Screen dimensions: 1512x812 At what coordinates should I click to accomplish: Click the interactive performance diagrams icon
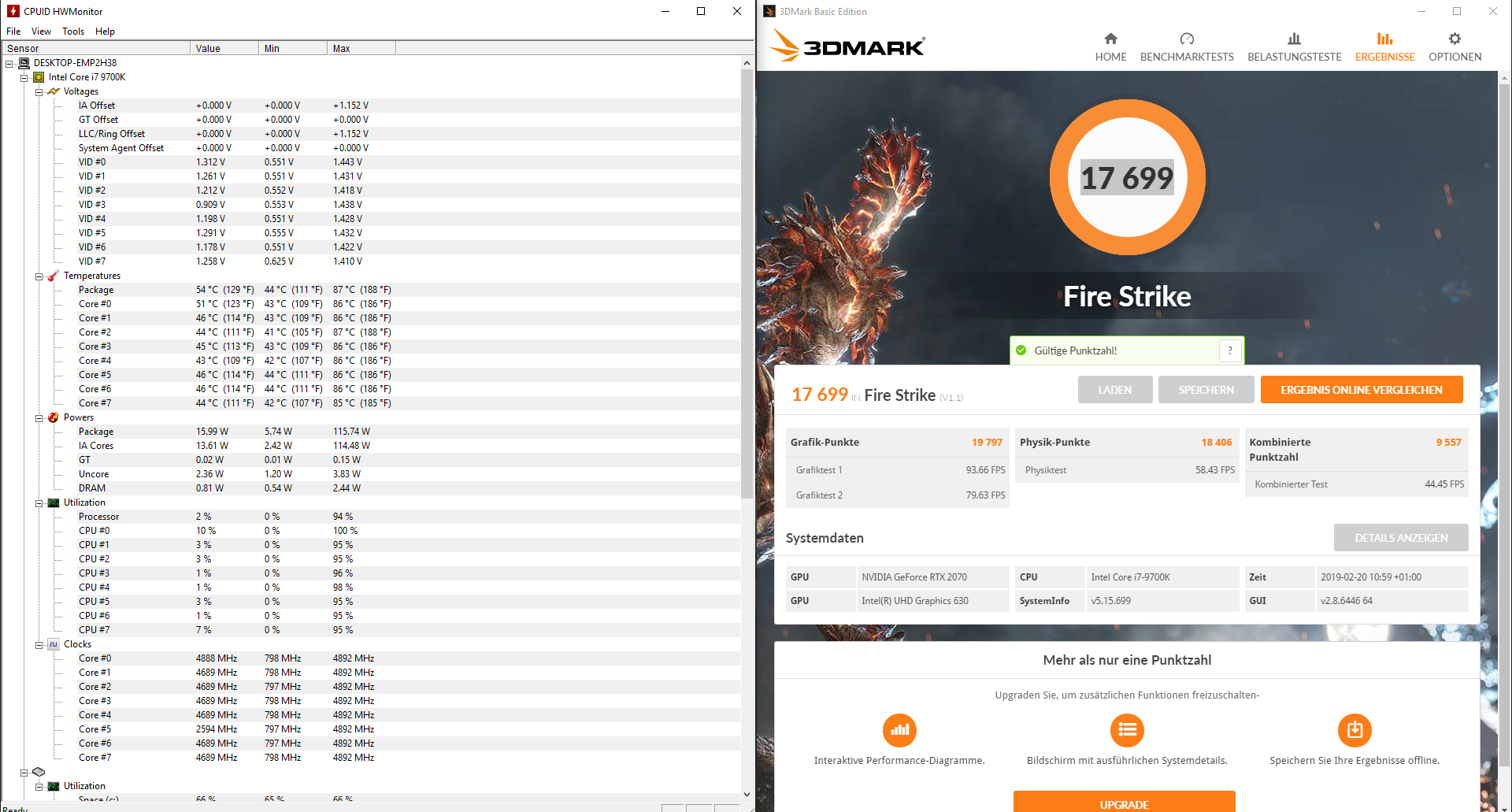click(x=899, y=730)
